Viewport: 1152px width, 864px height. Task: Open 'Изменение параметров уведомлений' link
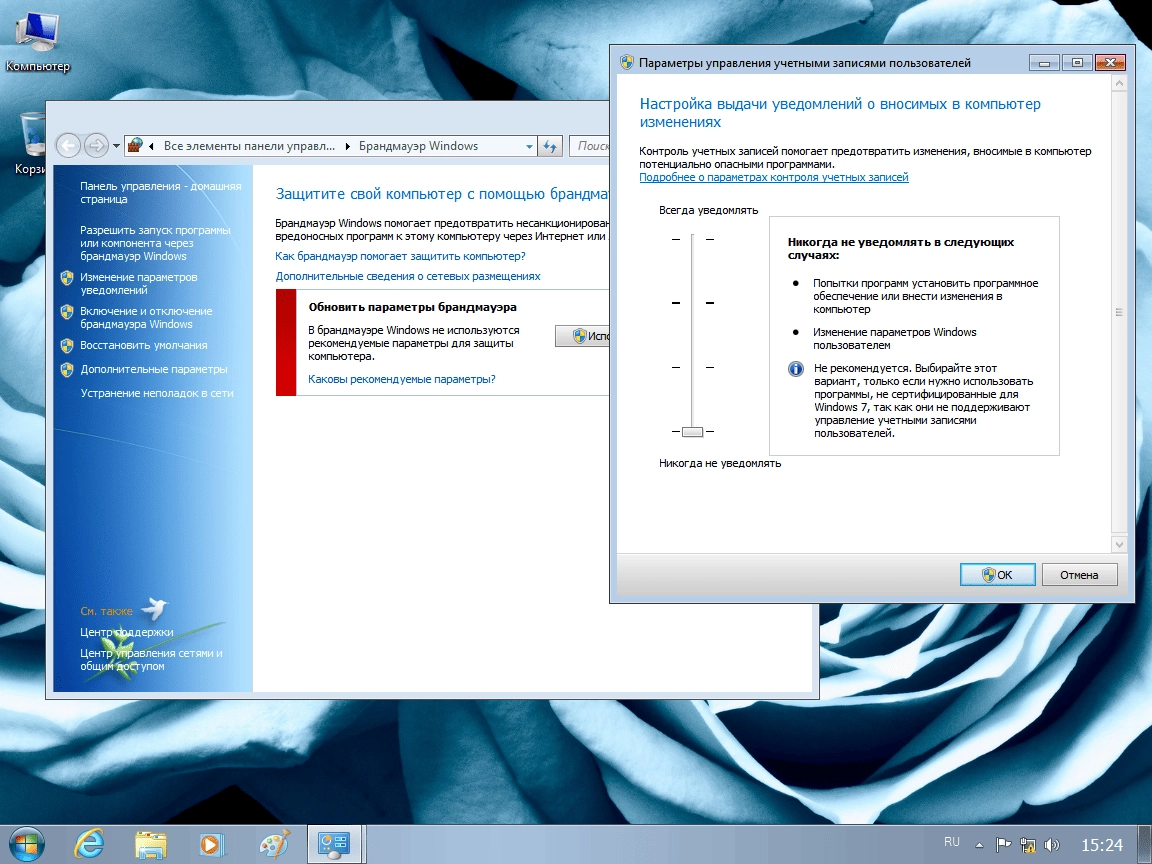[x=138, y=284]
